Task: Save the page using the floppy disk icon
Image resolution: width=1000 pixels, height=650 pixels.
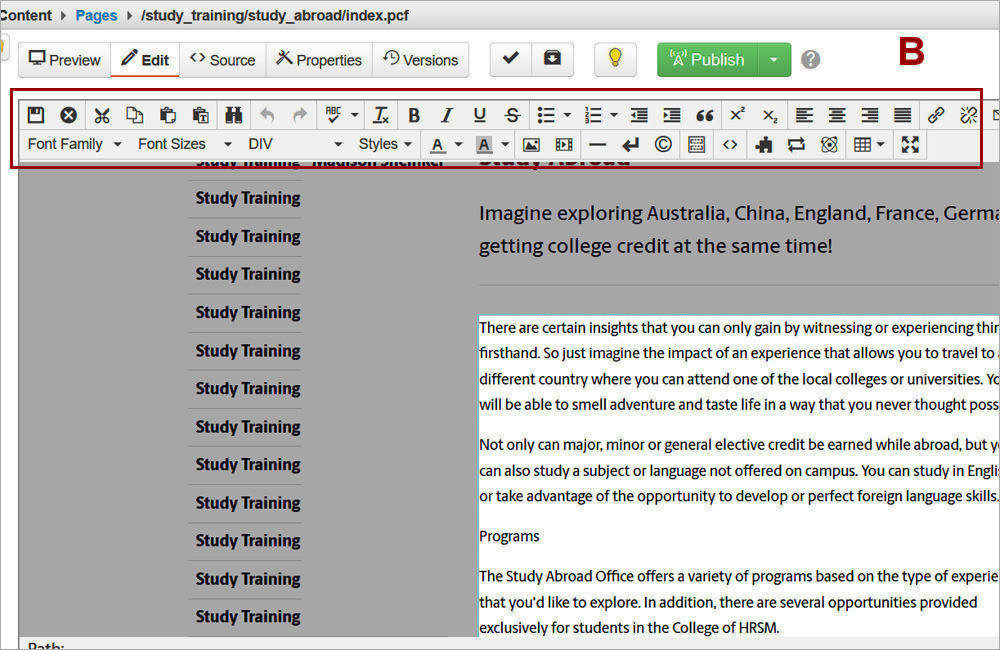Action: tap(35, 115)
